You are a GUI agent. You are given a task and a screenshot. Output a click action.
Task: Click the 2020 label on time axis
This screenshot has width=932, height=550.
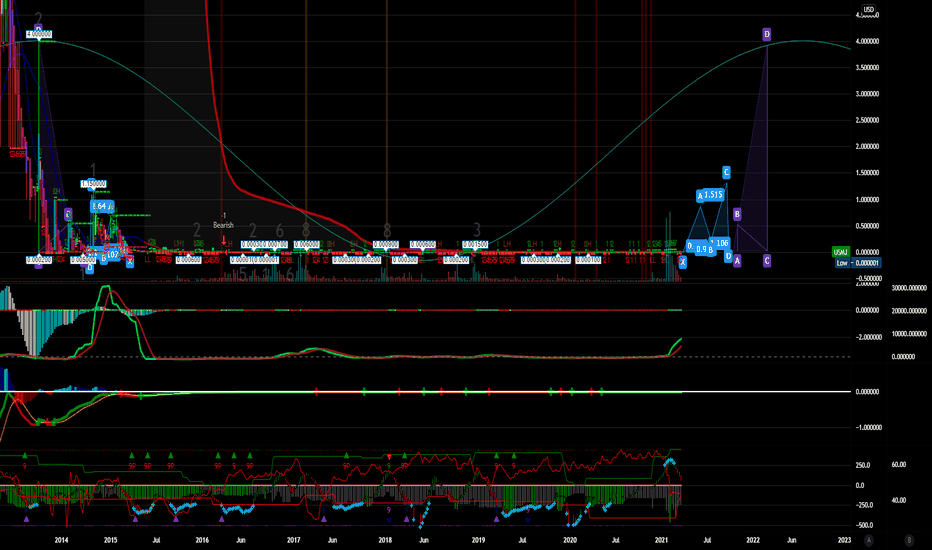click(570, 540)
